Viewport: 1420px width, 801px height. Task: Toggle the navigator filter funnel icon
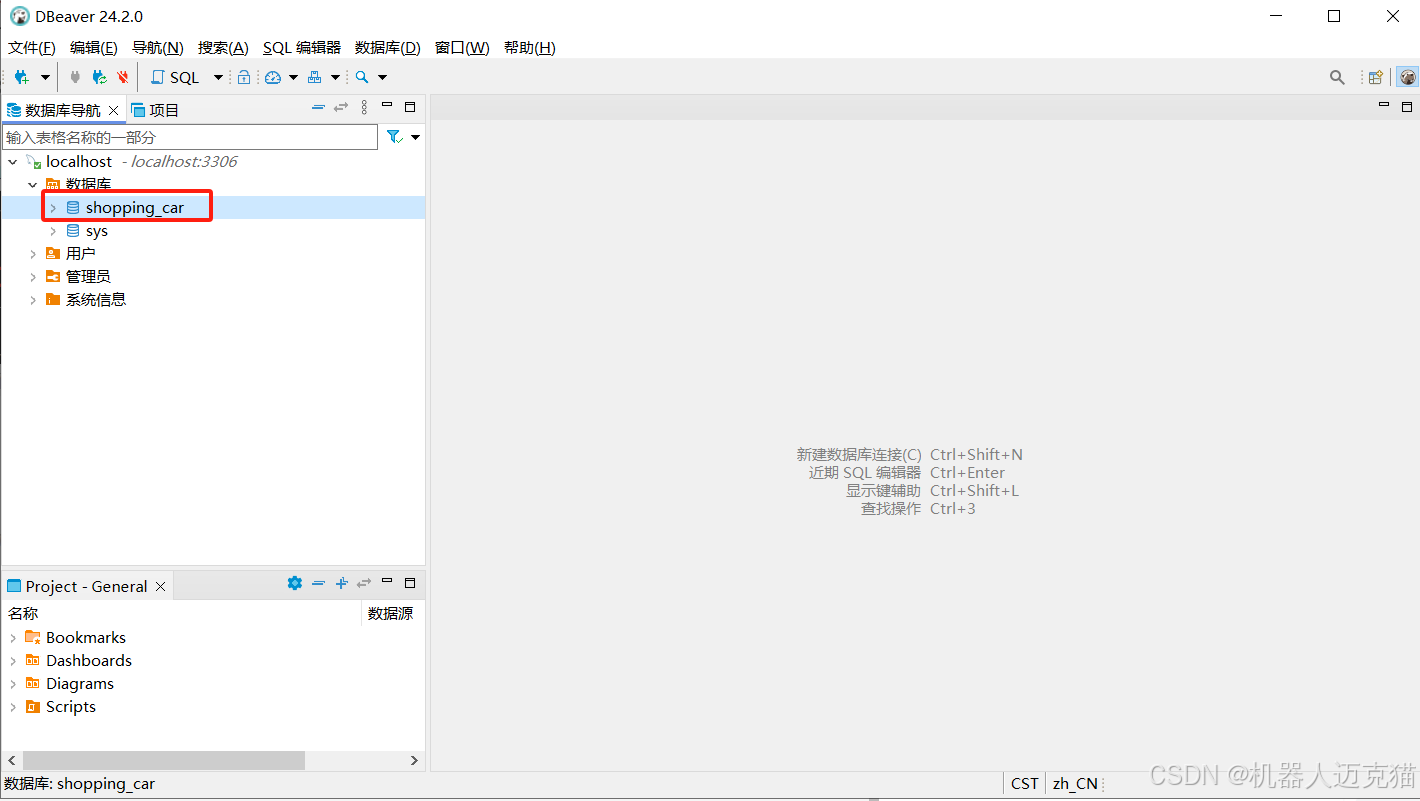click(394, 137)
